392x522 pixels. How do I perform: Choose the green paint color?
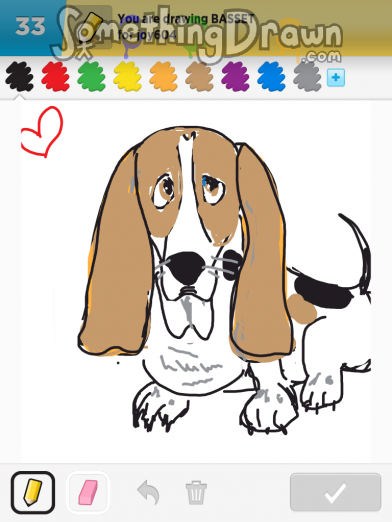91,77
